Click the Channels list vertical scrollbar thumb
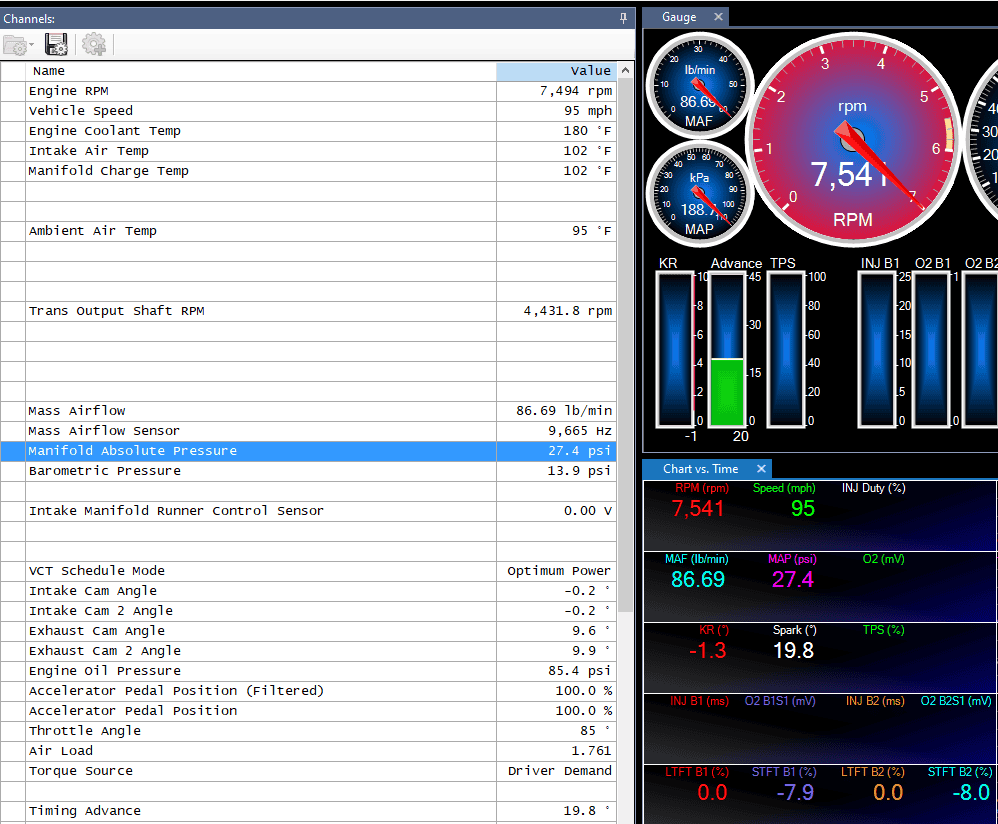The height and width of the screenshot is (824, 998). pyautogui.click(x=625, y=344)
